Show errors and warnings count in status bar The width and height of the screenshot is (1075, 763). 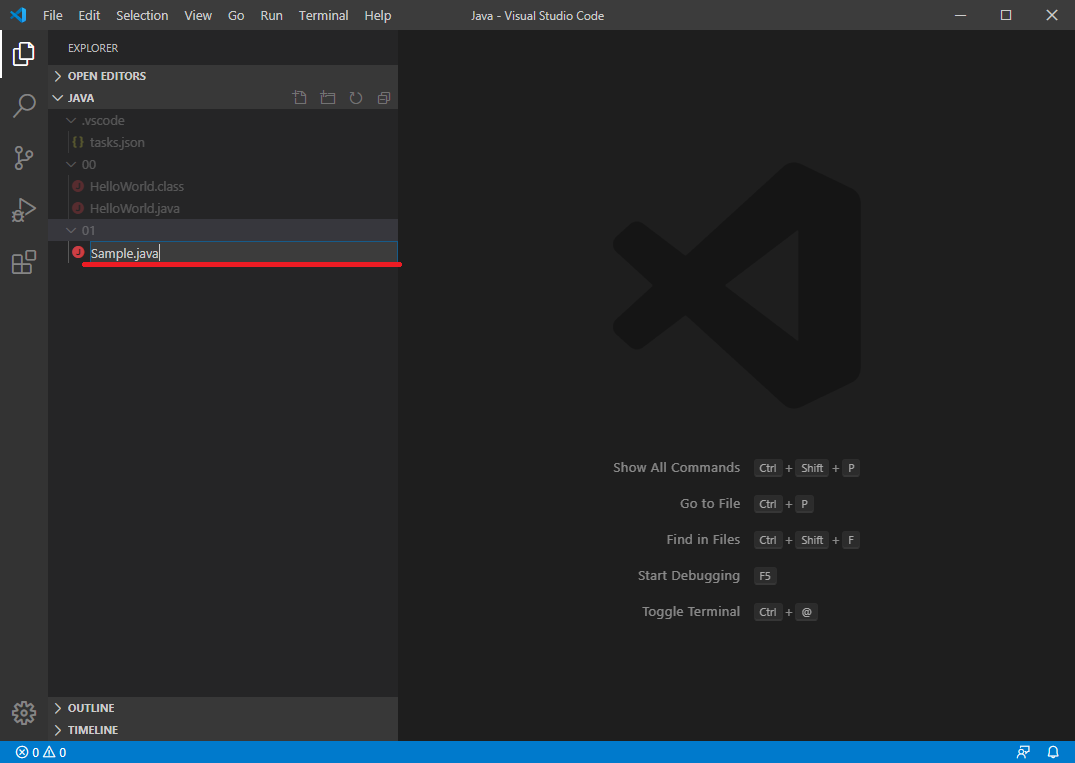41,752
